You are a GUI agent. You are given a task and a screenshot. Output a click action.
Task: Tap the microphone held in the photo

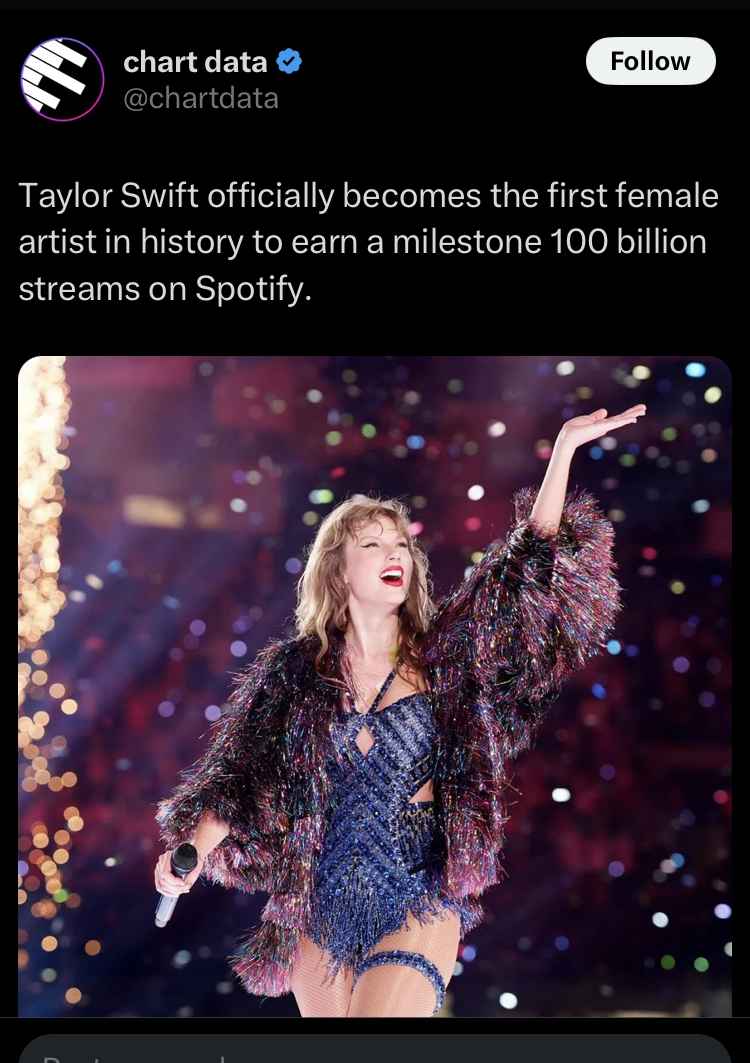(176, 883)
